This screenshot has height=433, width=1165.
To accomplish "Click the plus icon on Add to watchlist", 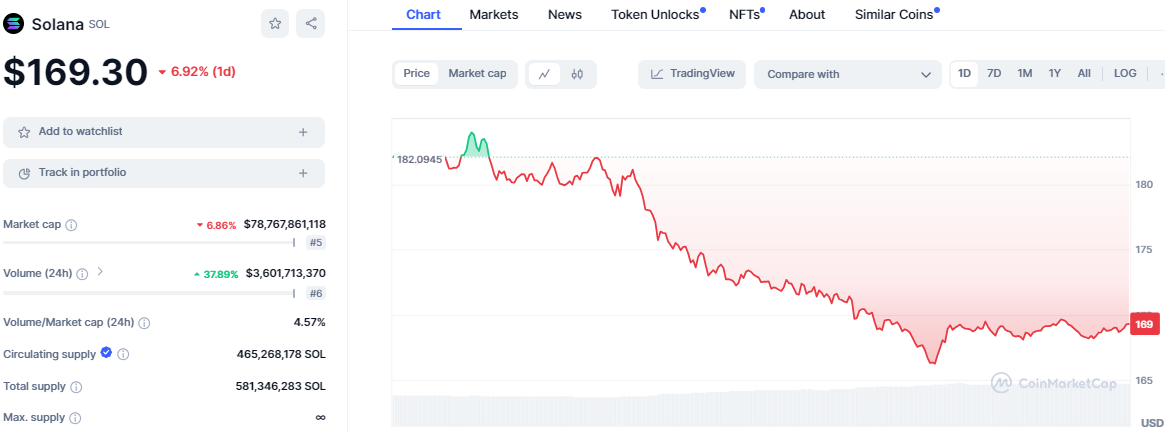I will [x=303, y=132].
